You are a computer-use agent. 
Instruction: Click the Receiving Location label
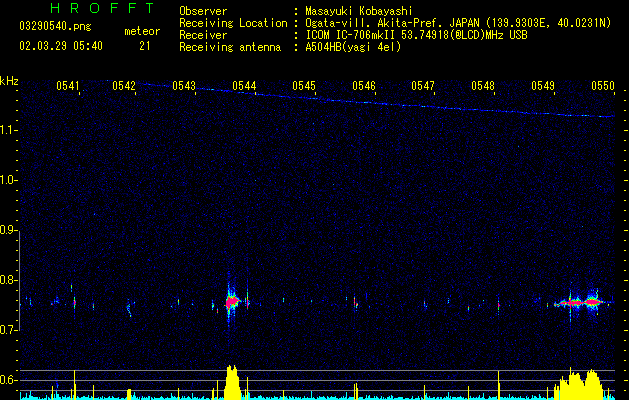click(233, 23)
